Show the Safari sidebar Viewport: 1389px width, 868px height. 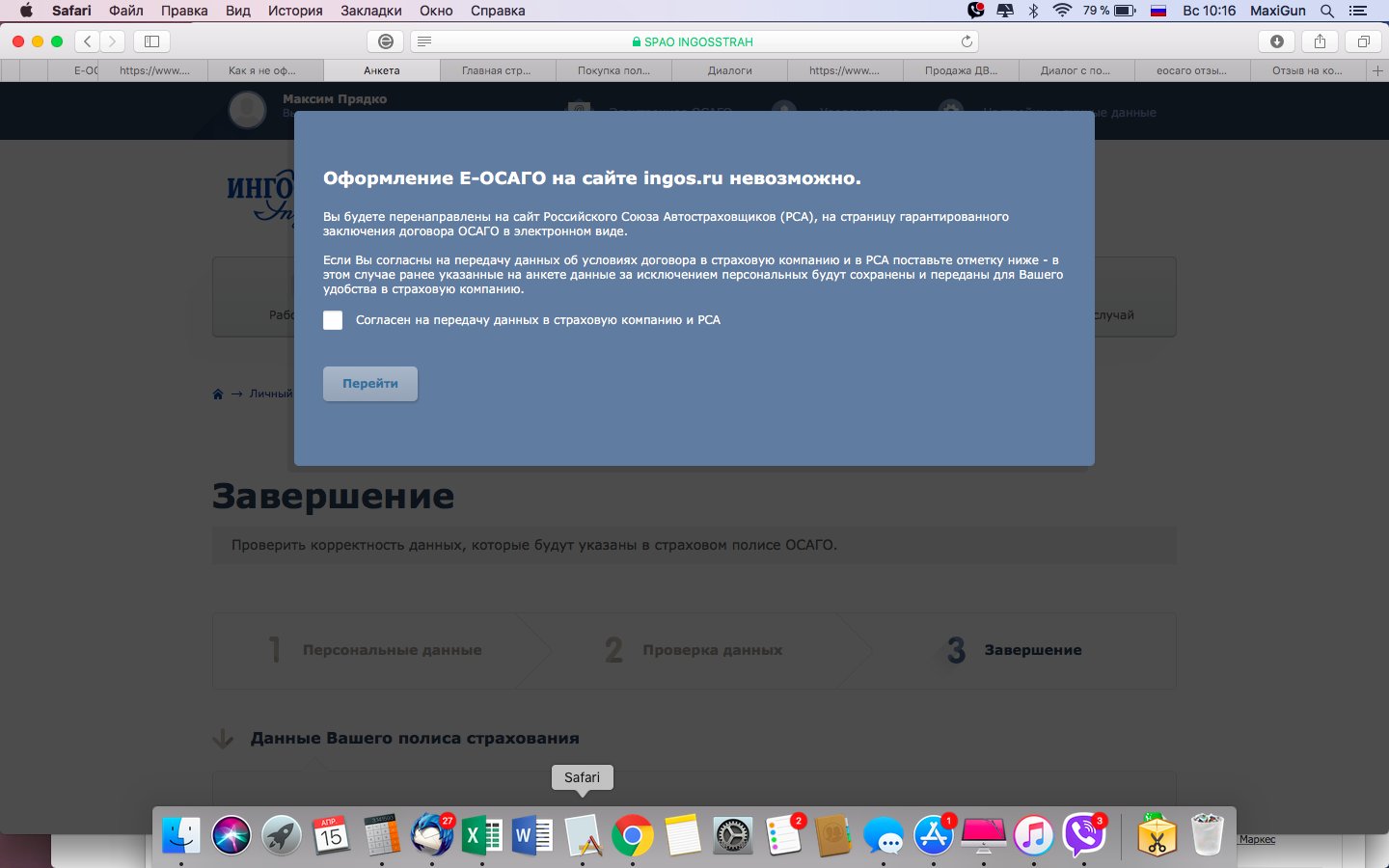coord(151,41)
